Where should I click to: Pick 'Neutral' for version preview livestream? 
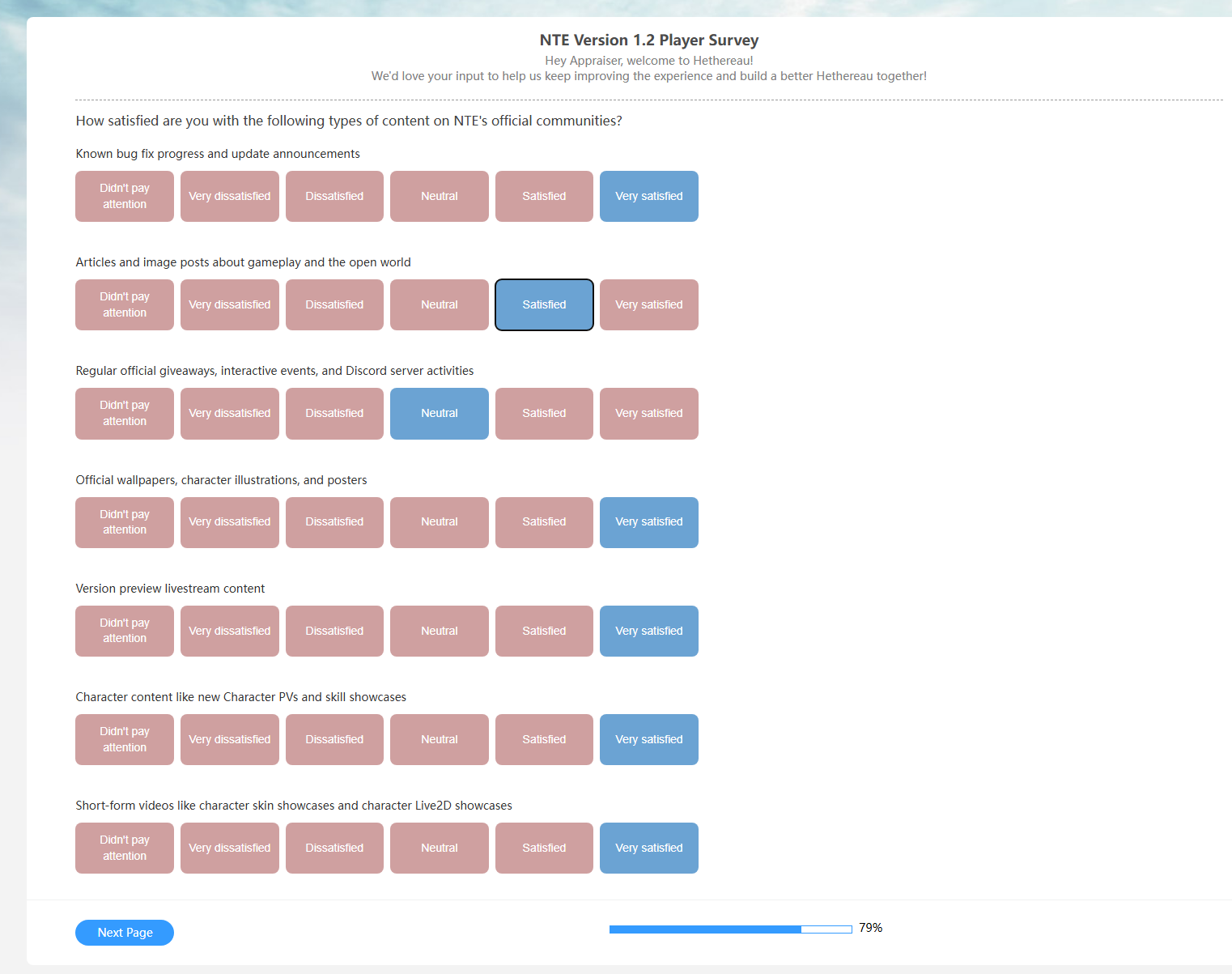click(x=440, y=631)
